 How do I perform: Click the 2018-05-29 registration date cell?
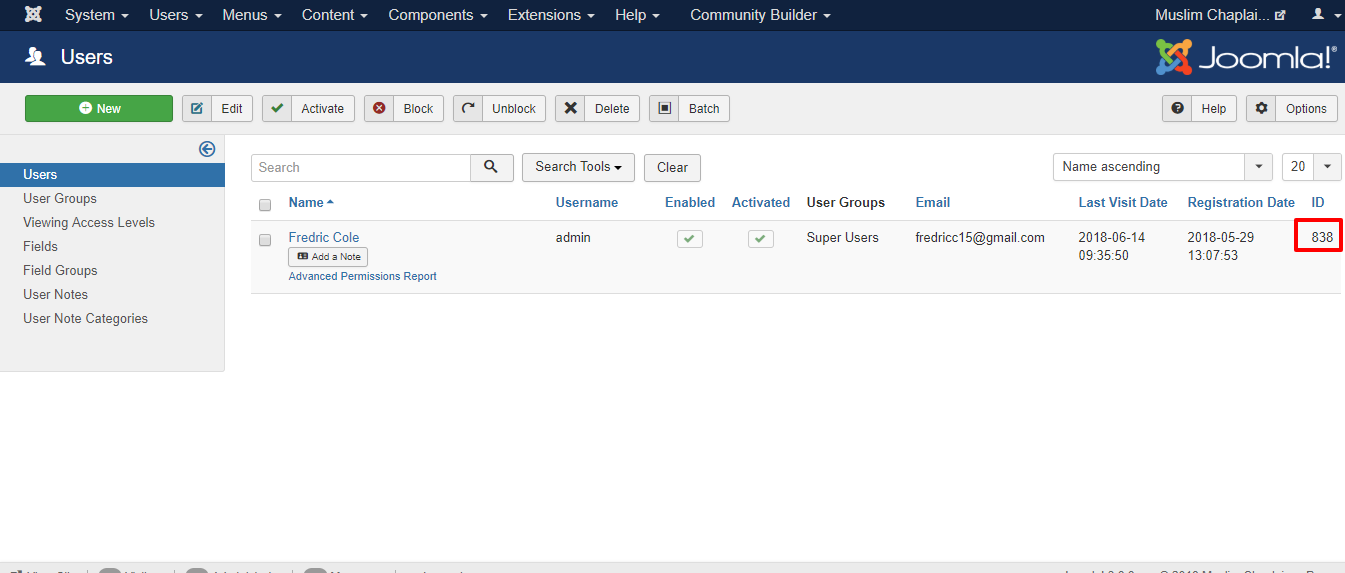pyautogui.click(x=1221, y=247)
